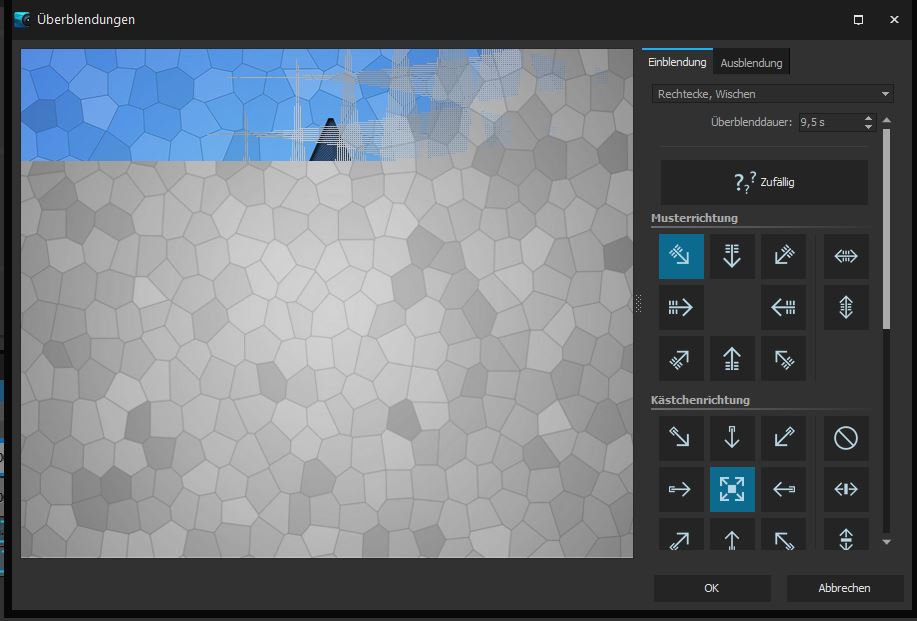Increase Überblenddauer with the up arrow
917x621 pixels.
867,118
